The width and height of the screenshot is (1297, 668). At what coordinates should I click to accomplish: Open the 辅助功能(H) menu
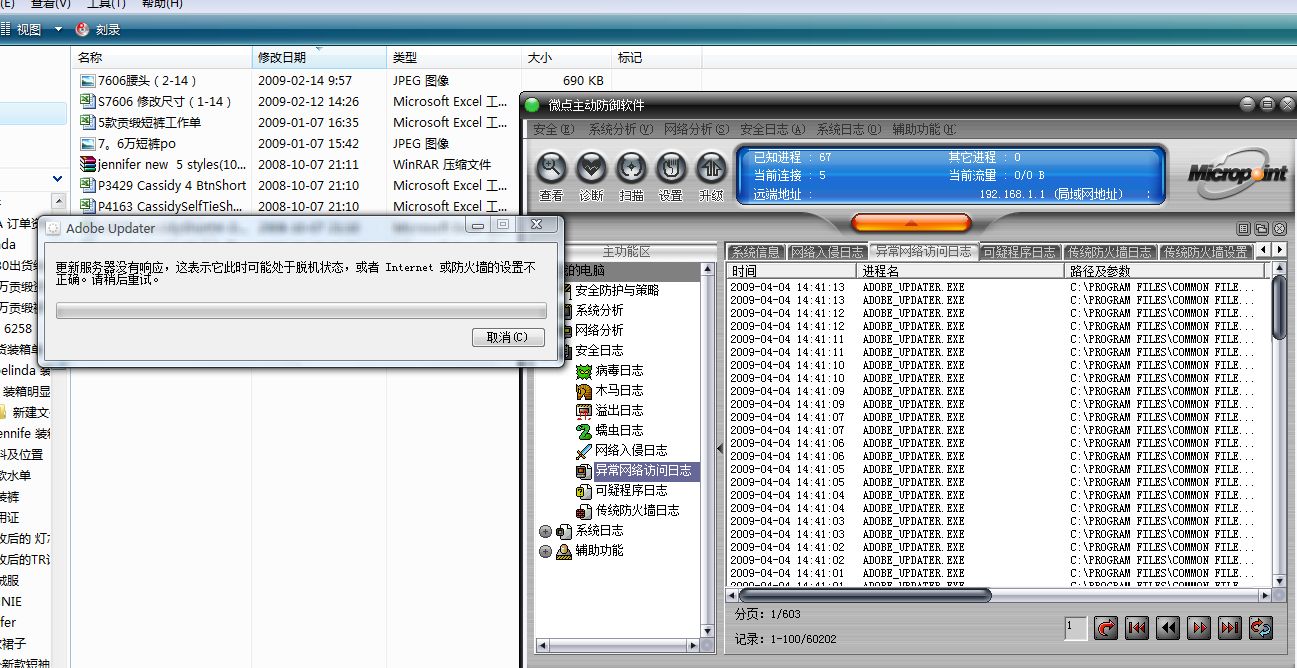[x=924, y=130]
